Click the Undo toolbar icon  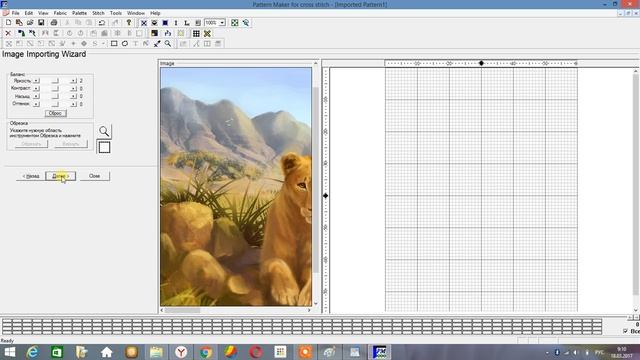(102, 23)
